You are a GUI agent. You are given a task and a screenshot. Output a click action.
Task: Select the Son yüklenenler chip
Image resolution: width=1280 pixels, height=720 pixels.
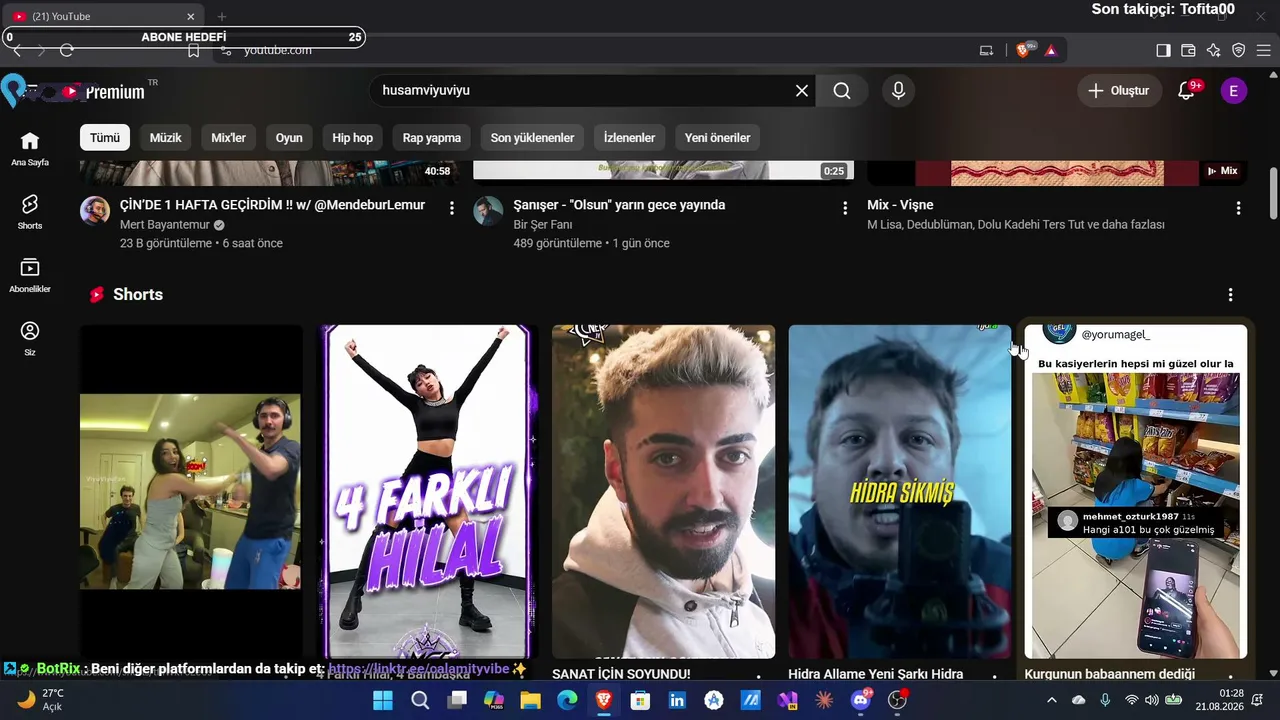point(532,138)
